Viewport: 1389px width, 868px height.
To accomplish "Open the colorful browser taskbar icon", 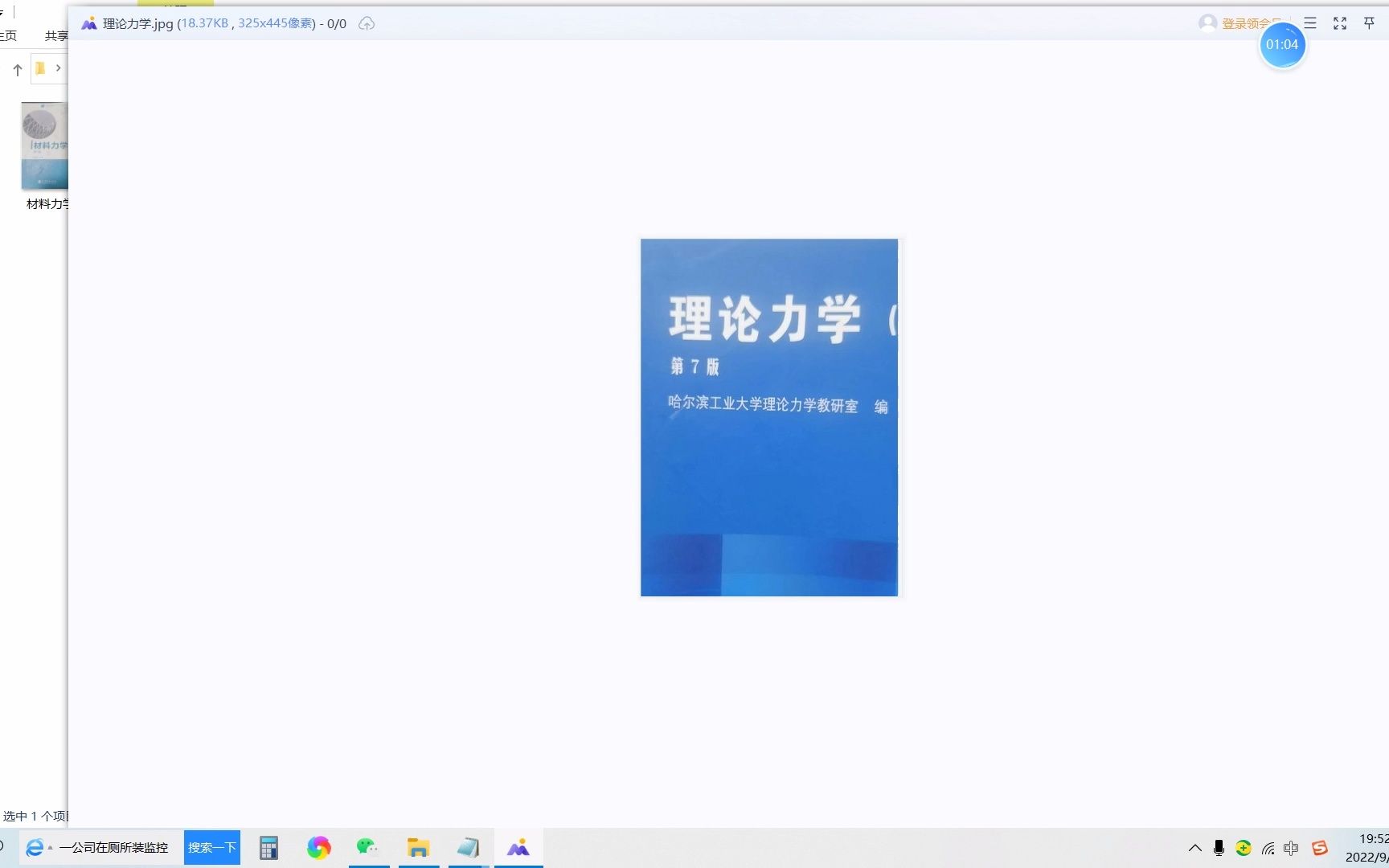I will pos(319,848).
